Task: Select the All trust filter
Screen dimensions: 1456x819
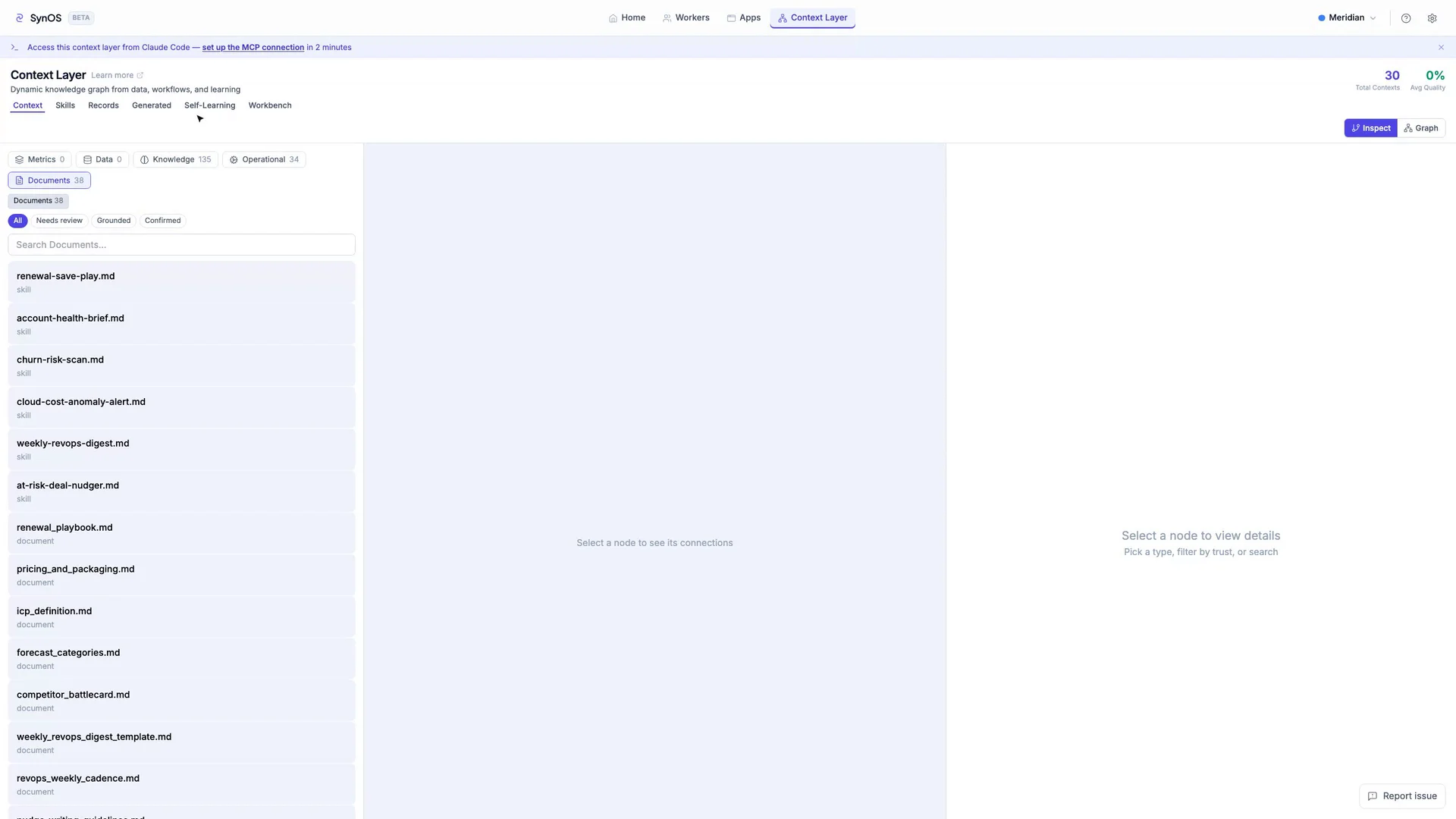Action: coord(17,221)
